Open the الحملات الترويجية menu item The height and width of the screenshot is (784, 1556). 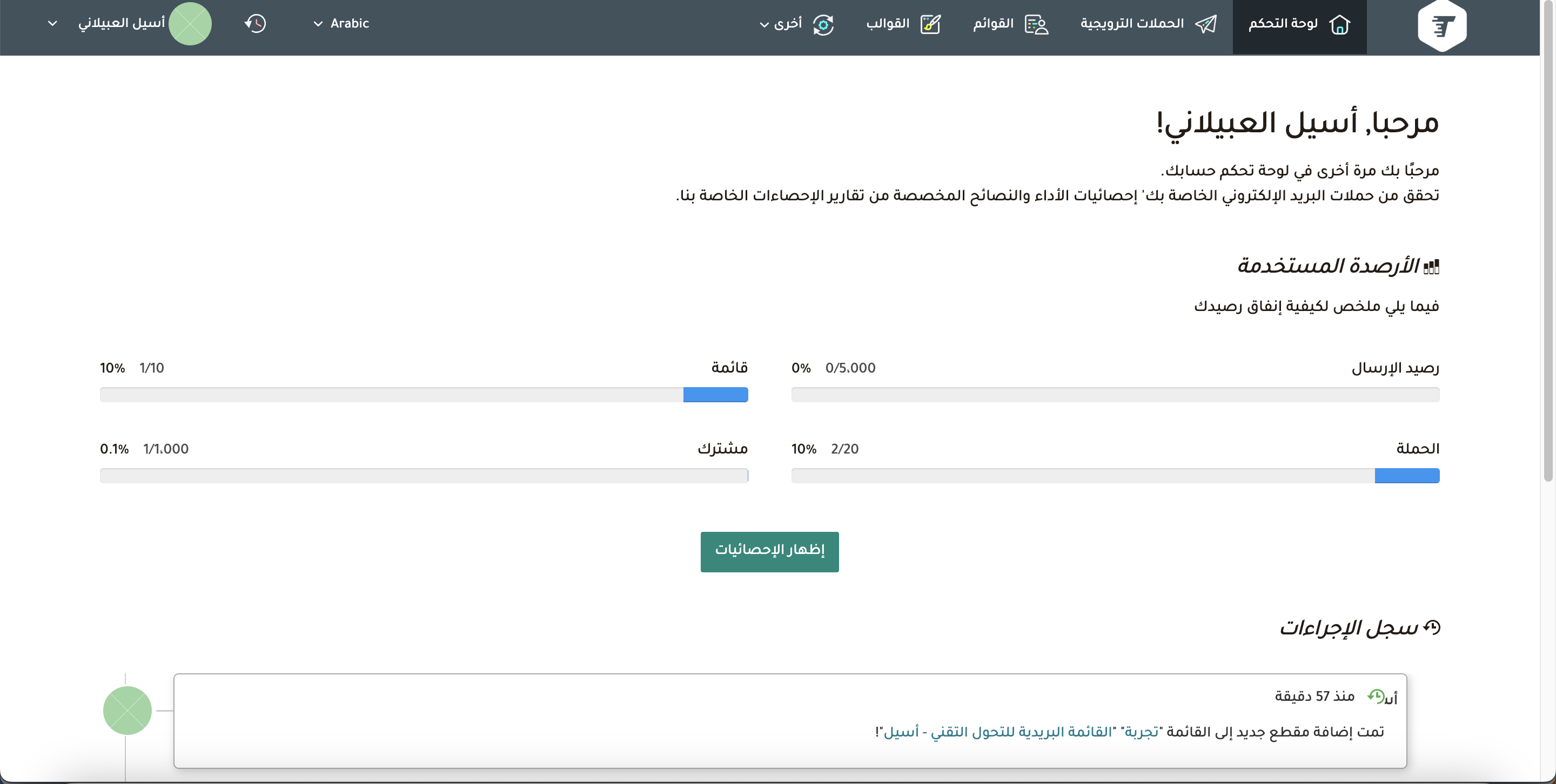coord(1131,24)
